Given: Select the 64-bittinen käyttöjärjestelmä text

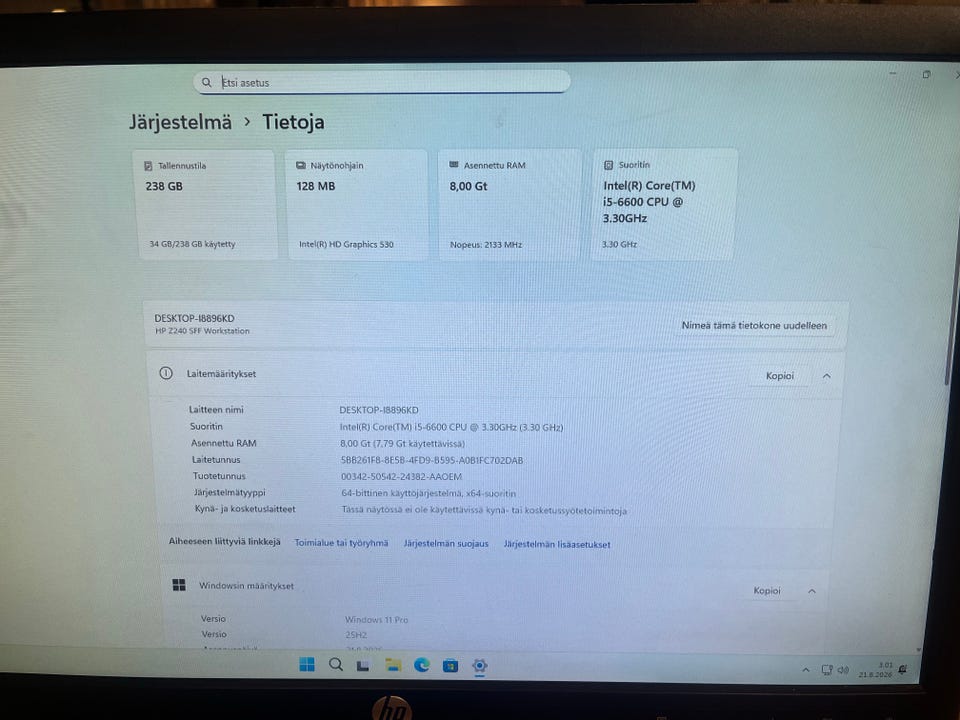Looking at the screenshot, I should tap(429, 493).
